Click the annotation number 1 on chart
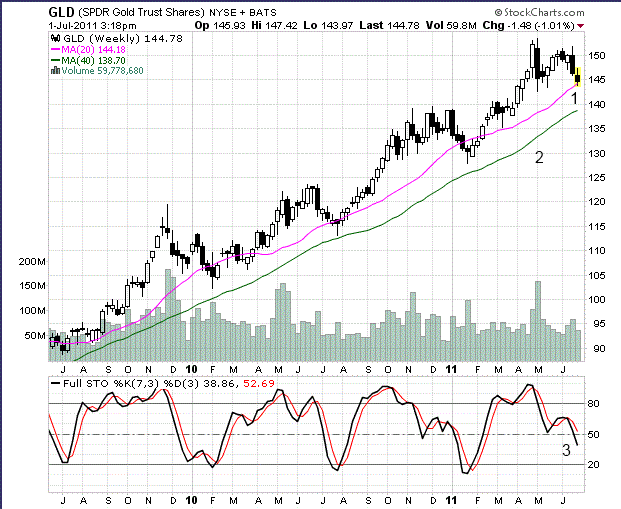This screenshot has height=509, width=621. tap(575, 98)
